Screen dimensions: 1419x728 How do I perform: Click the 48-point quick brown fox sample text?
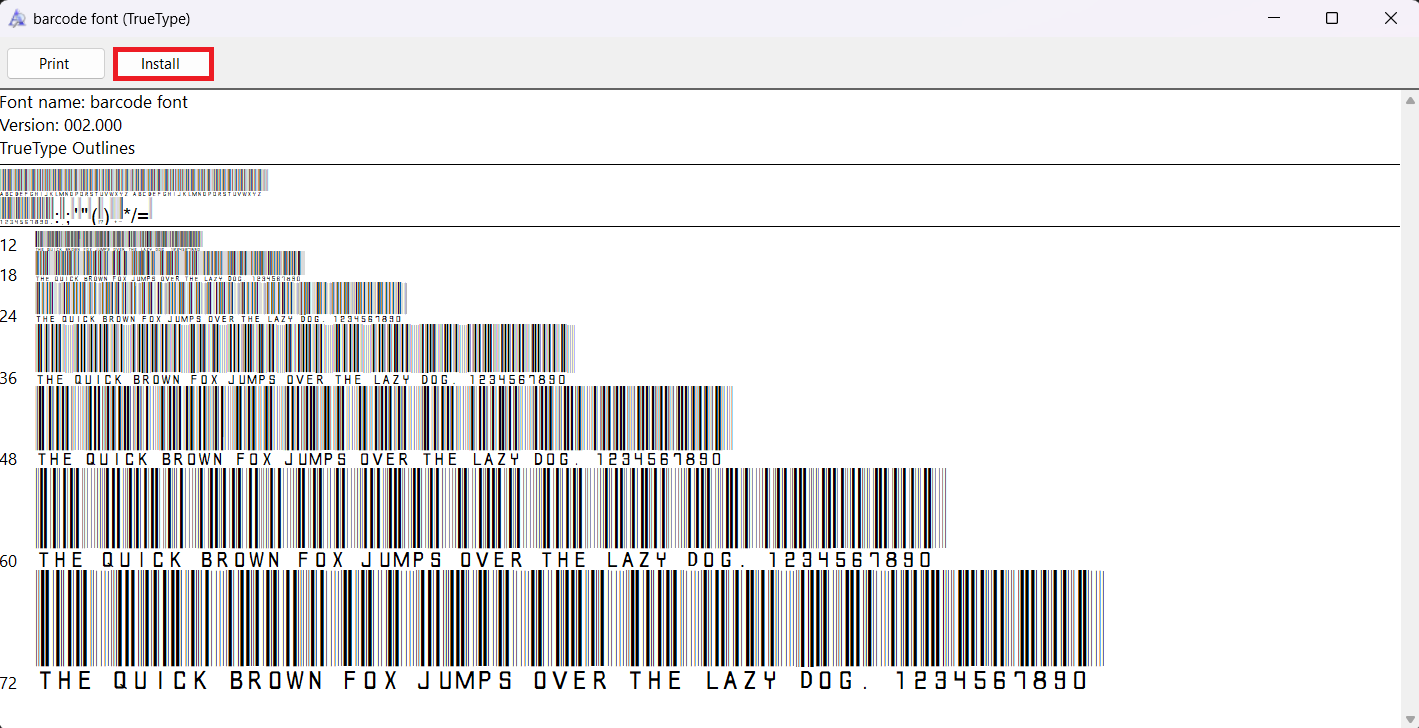click(x=385, y=426)
